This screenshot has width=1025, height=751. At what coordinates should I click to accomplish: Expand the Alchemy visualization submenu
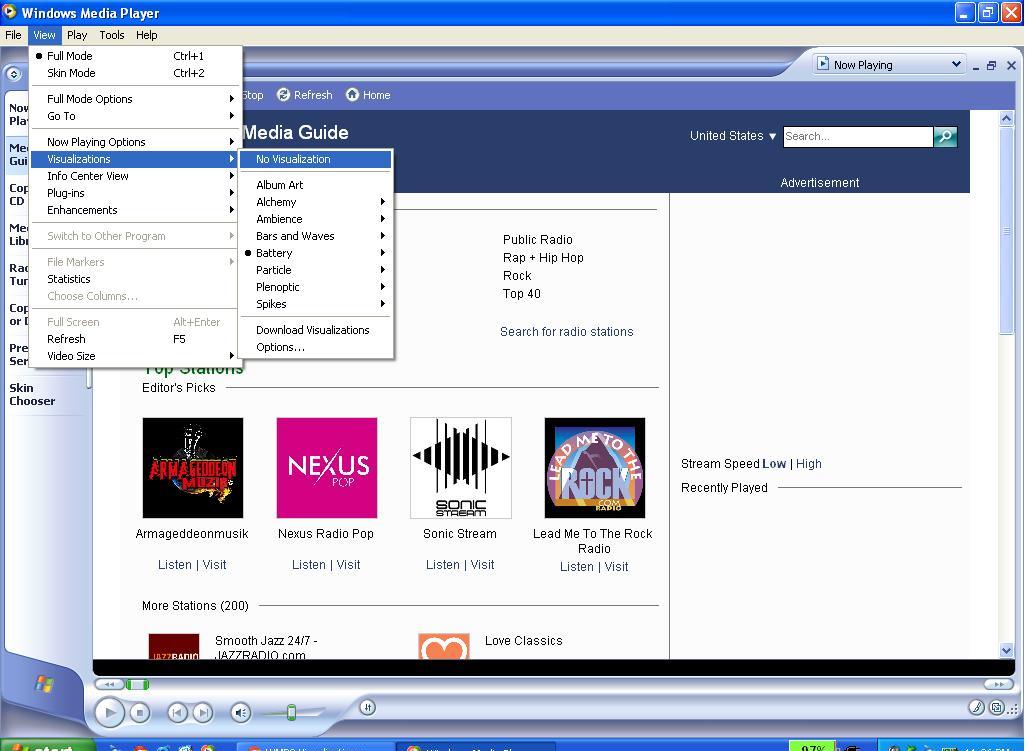[316, 202]
